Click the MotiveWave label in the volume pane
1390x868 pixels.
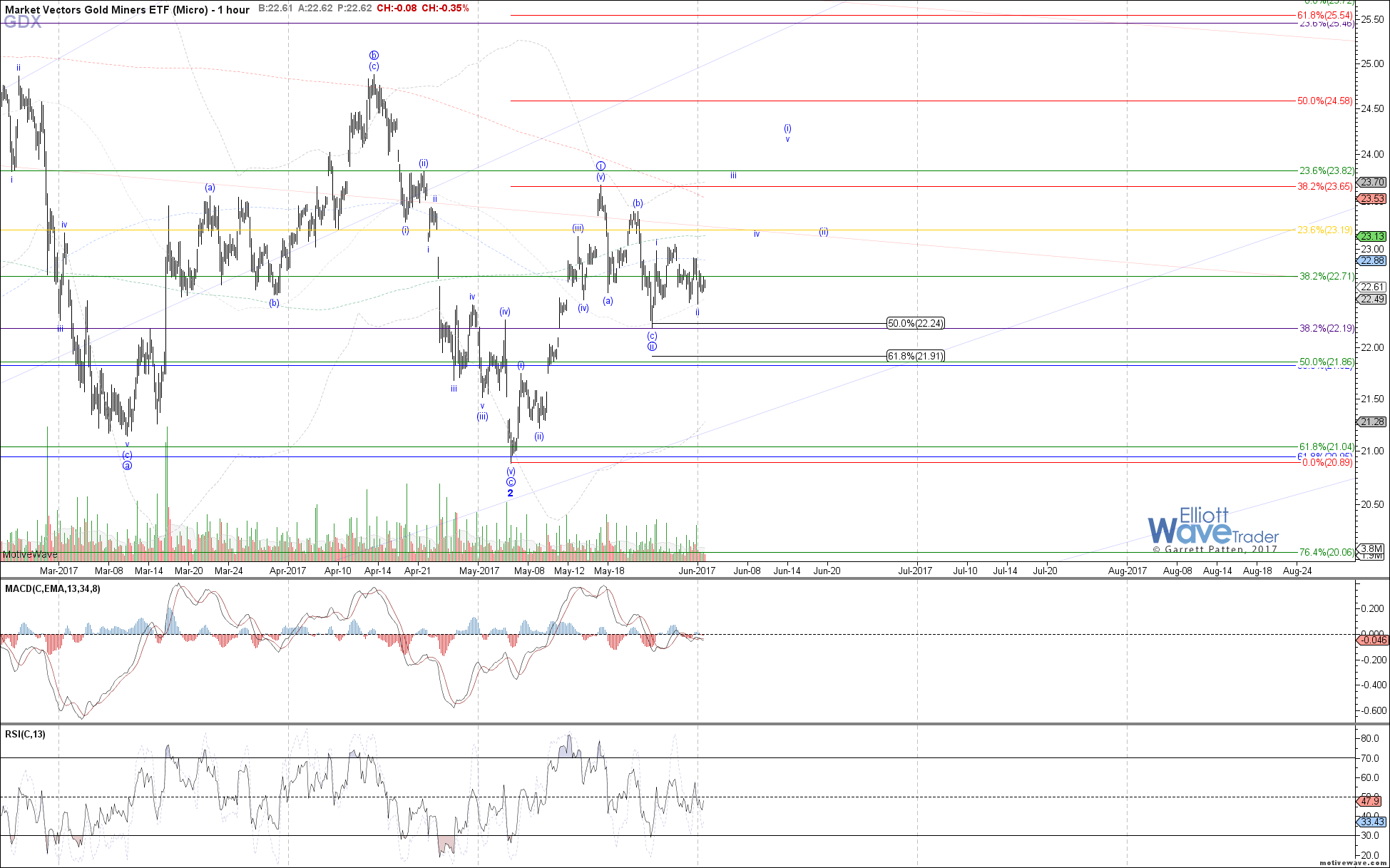coord(30,554)
